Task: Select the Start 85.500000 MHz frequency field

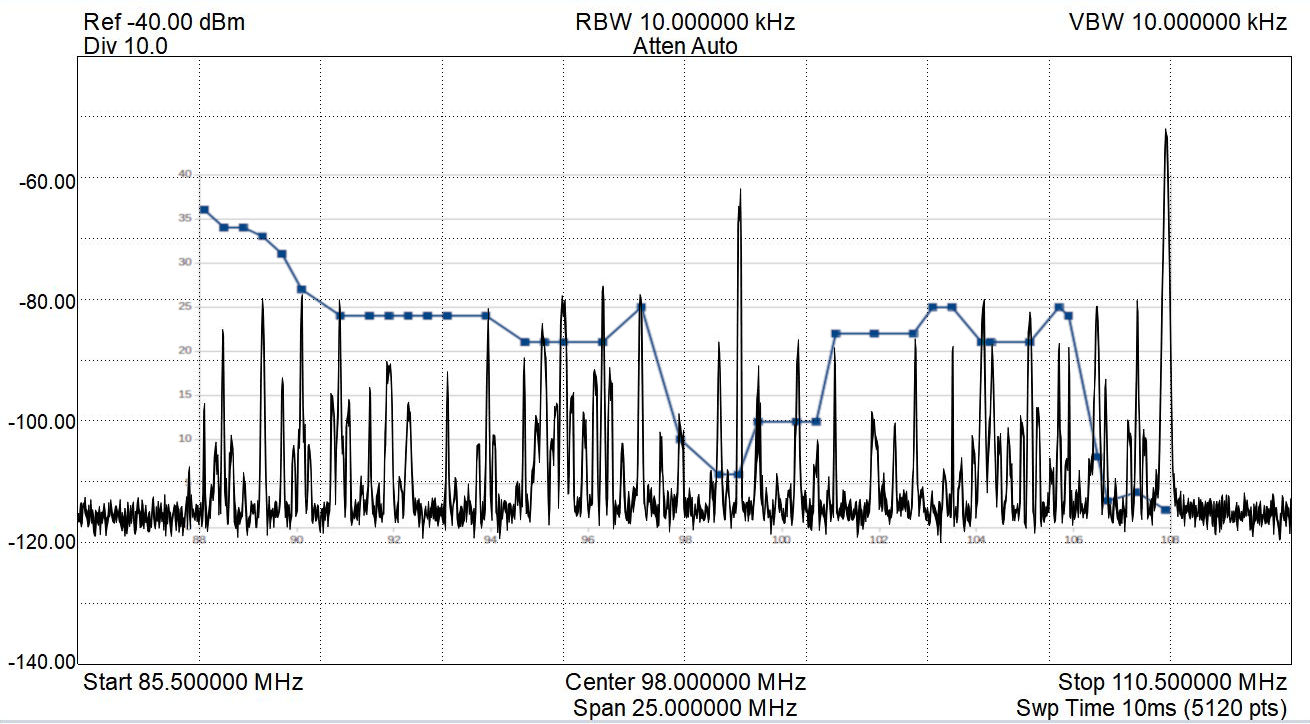Action: pyautogui.click(x=193, y=683)
